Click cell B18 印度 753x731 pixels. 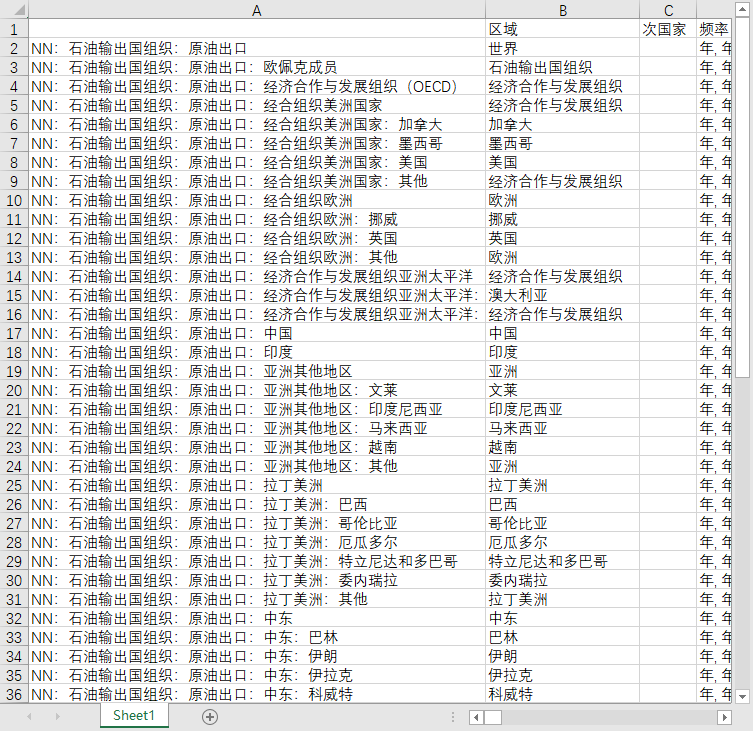[x=562, y=352]
